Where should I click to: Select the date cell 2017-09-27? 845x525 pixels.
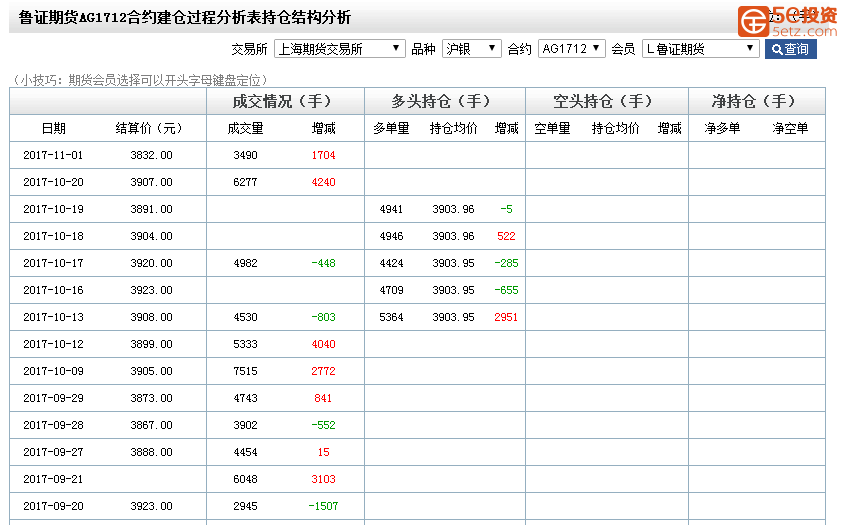click(53, 452)
